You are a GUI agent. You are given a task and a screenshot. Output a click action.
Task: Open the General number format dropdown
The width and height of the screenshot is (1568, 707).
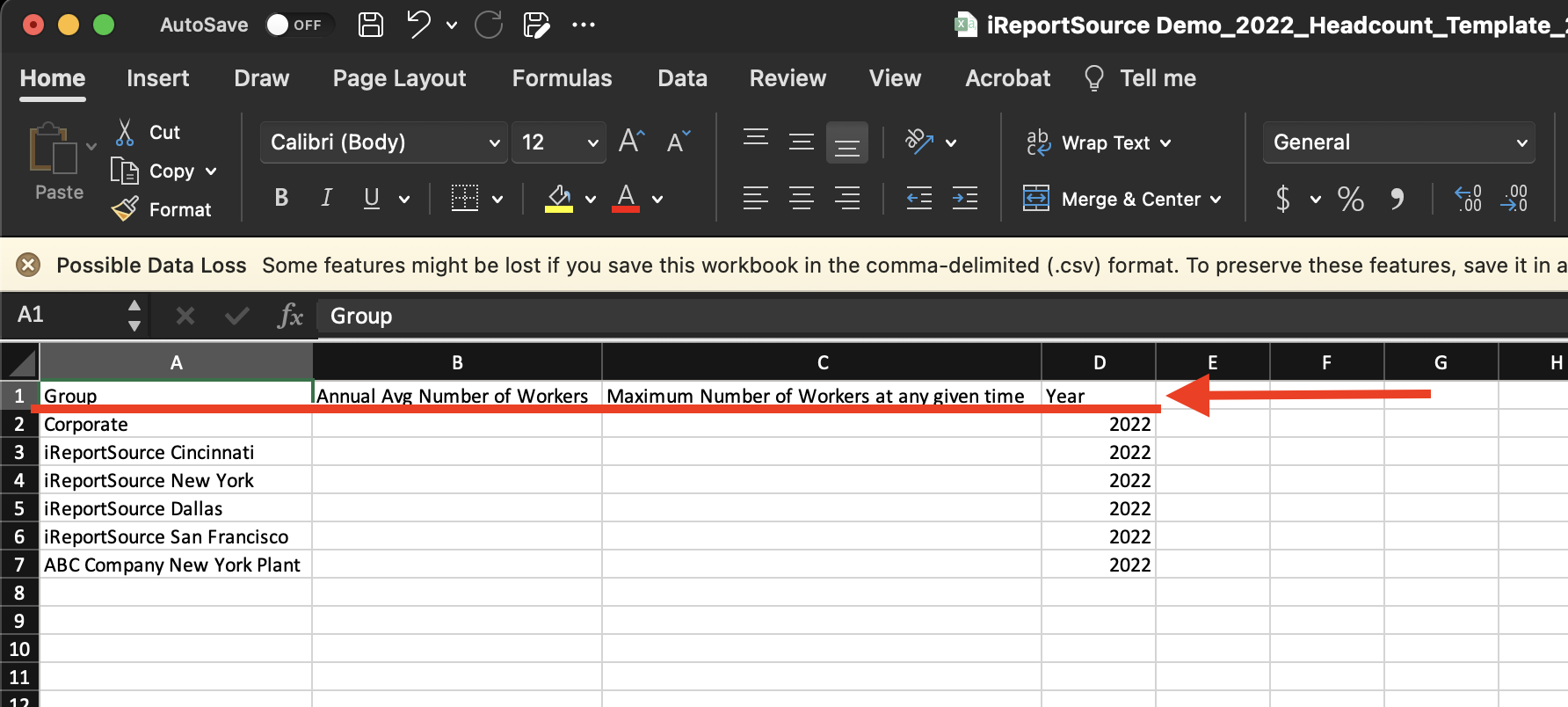pos(1399,142)
